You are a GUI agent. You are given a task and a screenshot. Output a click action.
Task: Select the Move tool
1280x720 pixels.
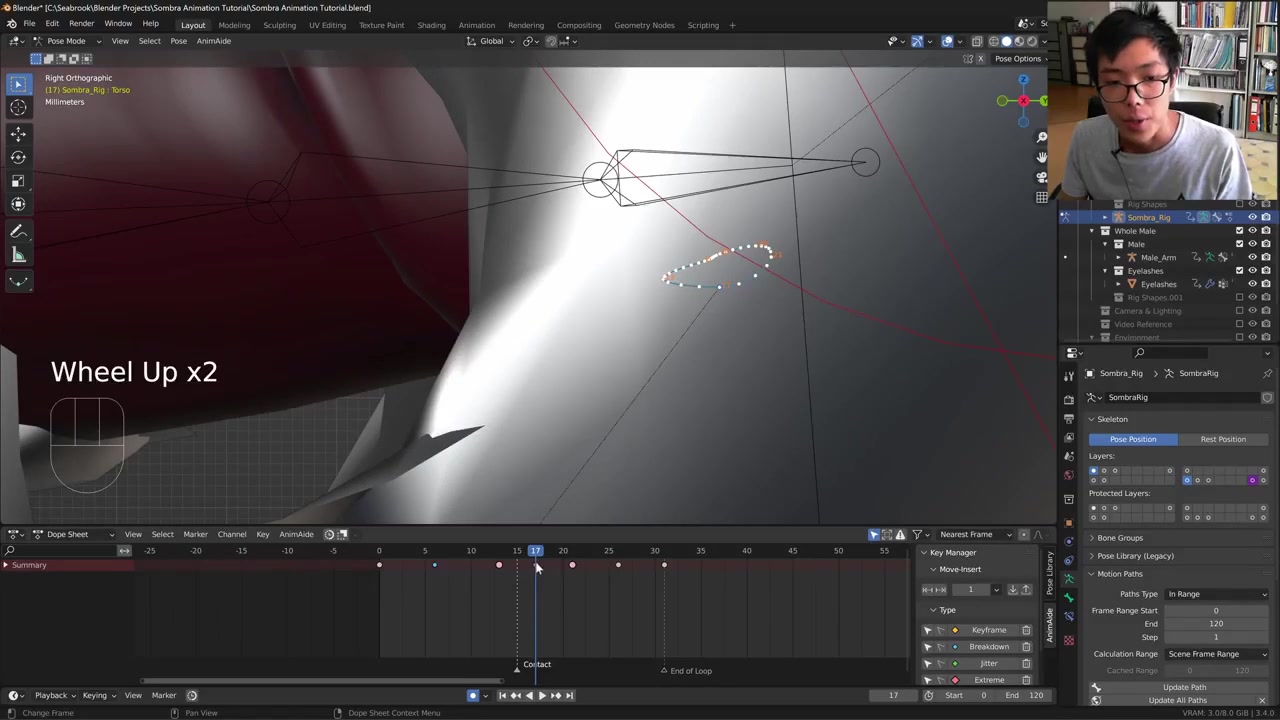coord(18,134)
